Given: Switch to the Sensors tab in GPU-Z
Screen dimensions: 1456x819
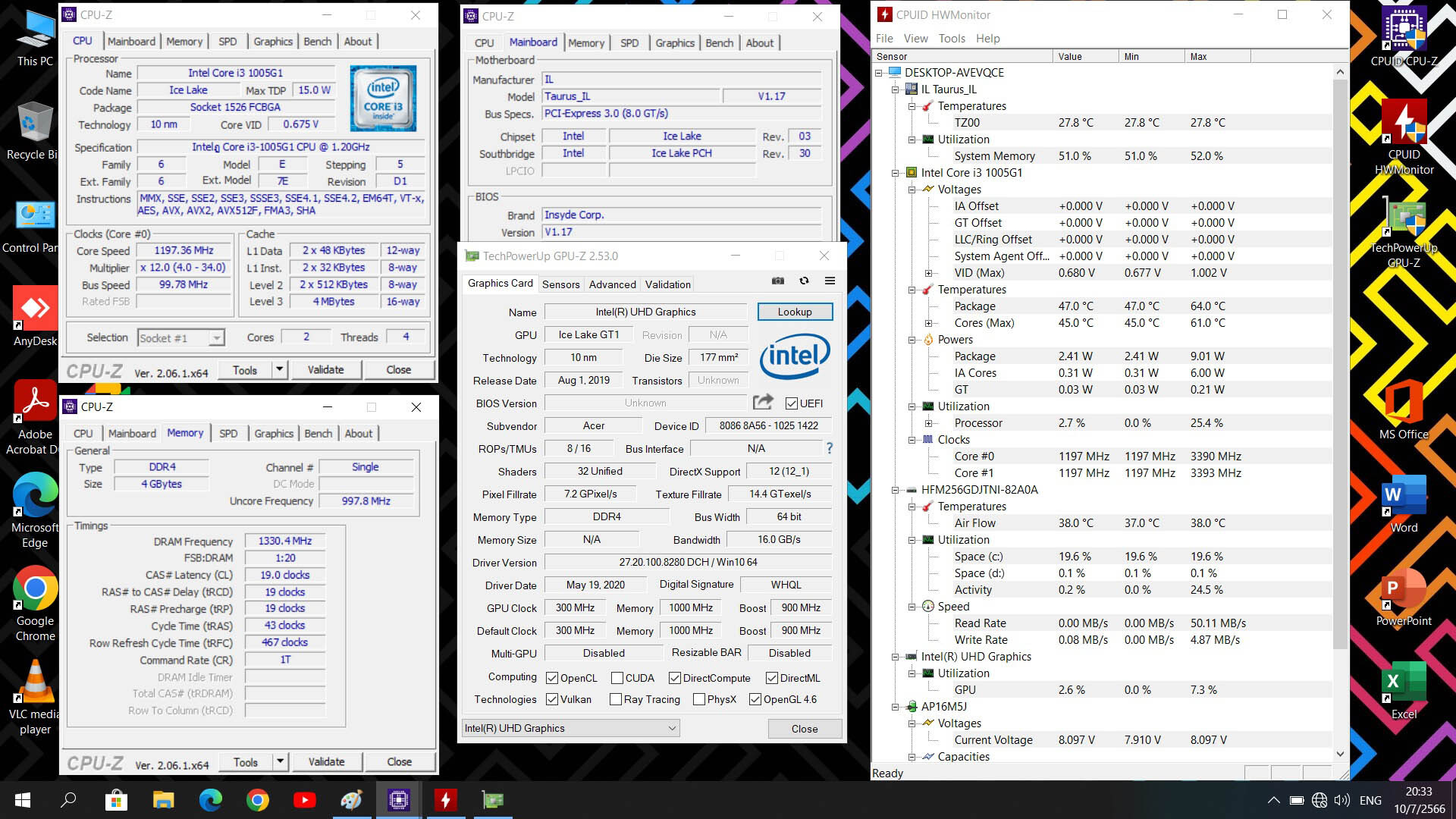Looking at the screenshot, I should [560, 284].
